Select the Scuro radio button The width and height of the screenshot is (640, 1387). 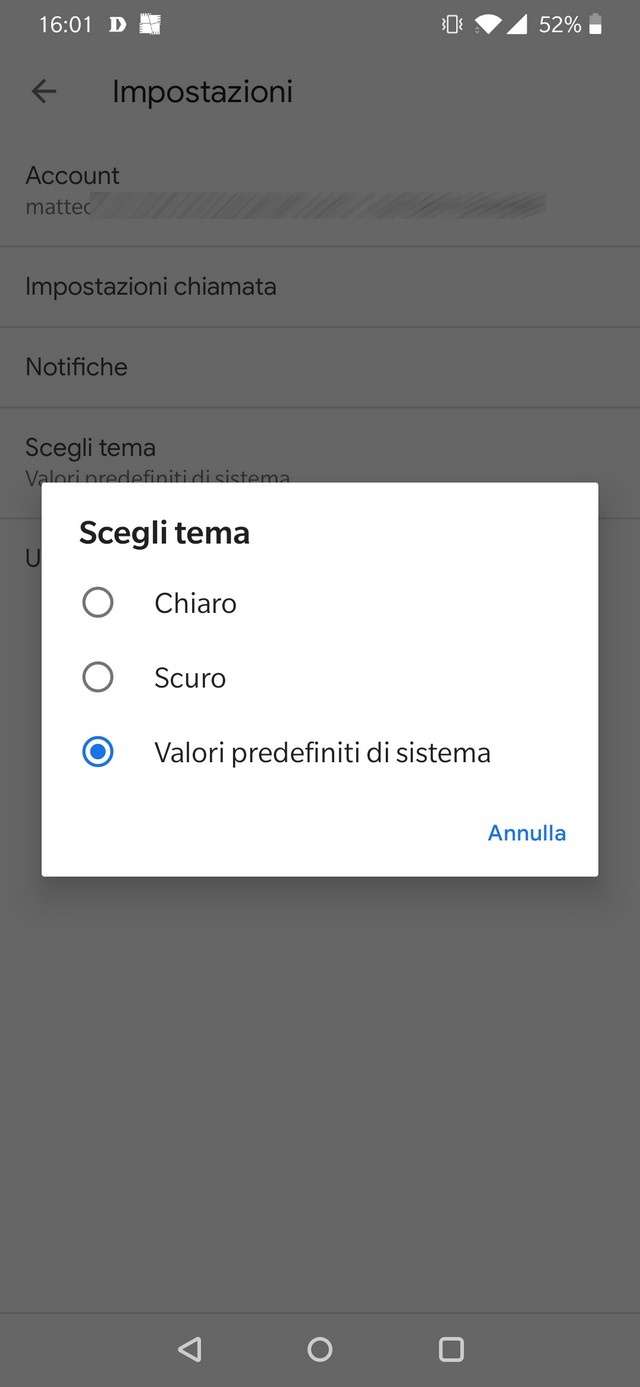[98, 678]
